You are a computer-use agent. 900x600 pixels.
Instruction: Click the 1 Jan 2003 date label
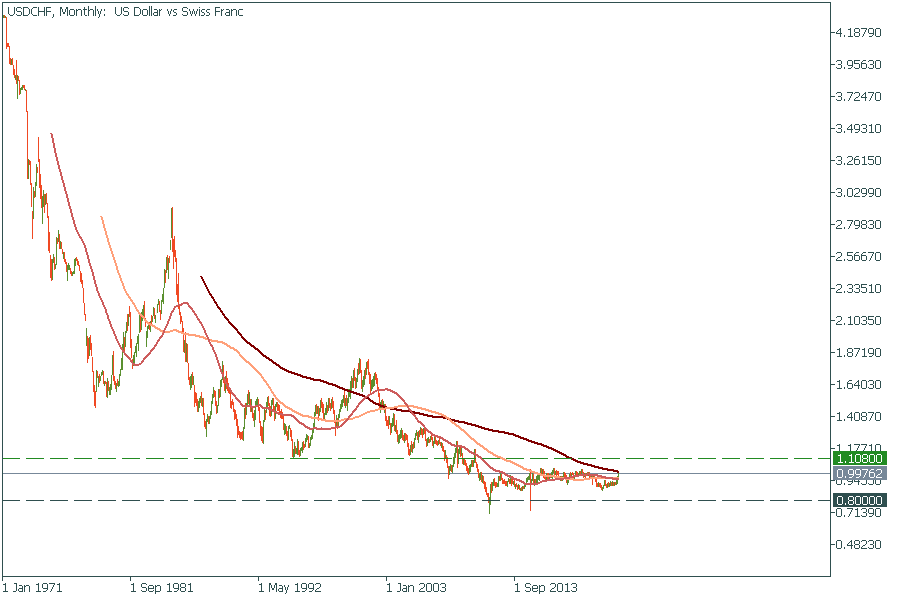point(417,588)
